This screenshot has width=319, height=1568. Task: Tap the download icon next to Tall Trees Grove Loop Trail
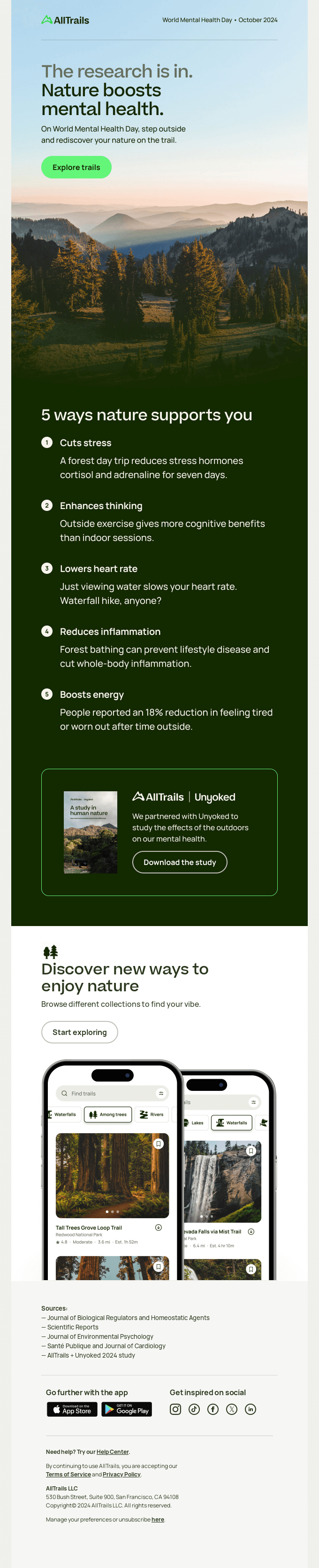(x=158, y=1227)
